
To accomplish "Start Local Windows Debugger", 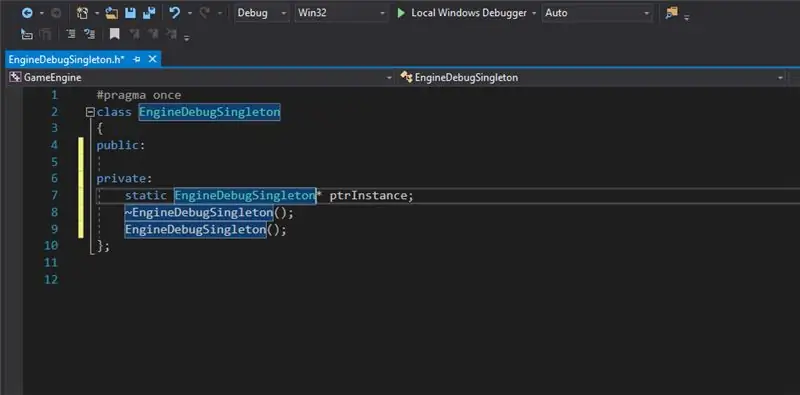I will click(462, 13).
